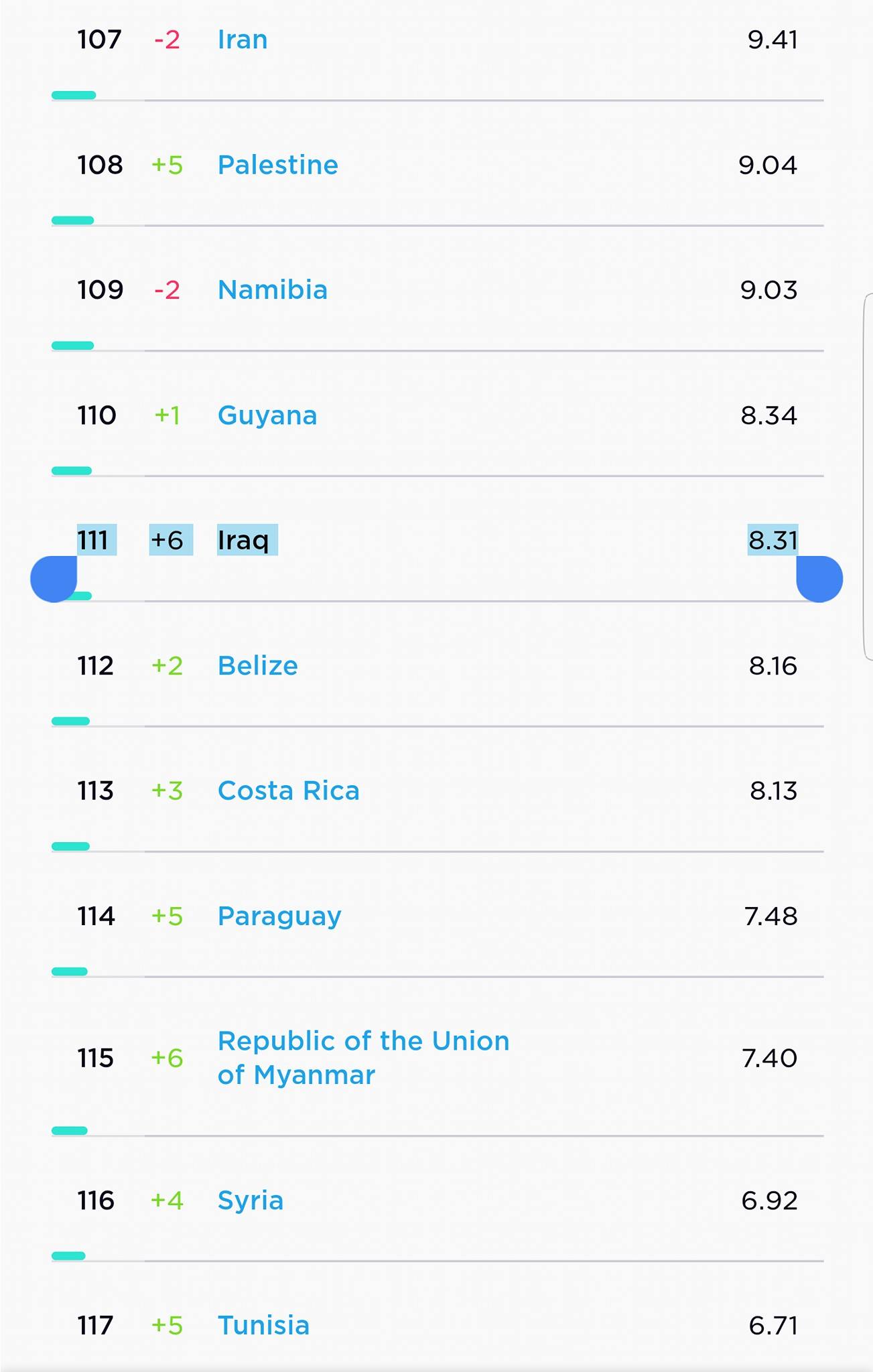This screenshot has width=873, height=1372.
Task: Click the 8.31 speed value for Iraq
Action: (773, 540)
